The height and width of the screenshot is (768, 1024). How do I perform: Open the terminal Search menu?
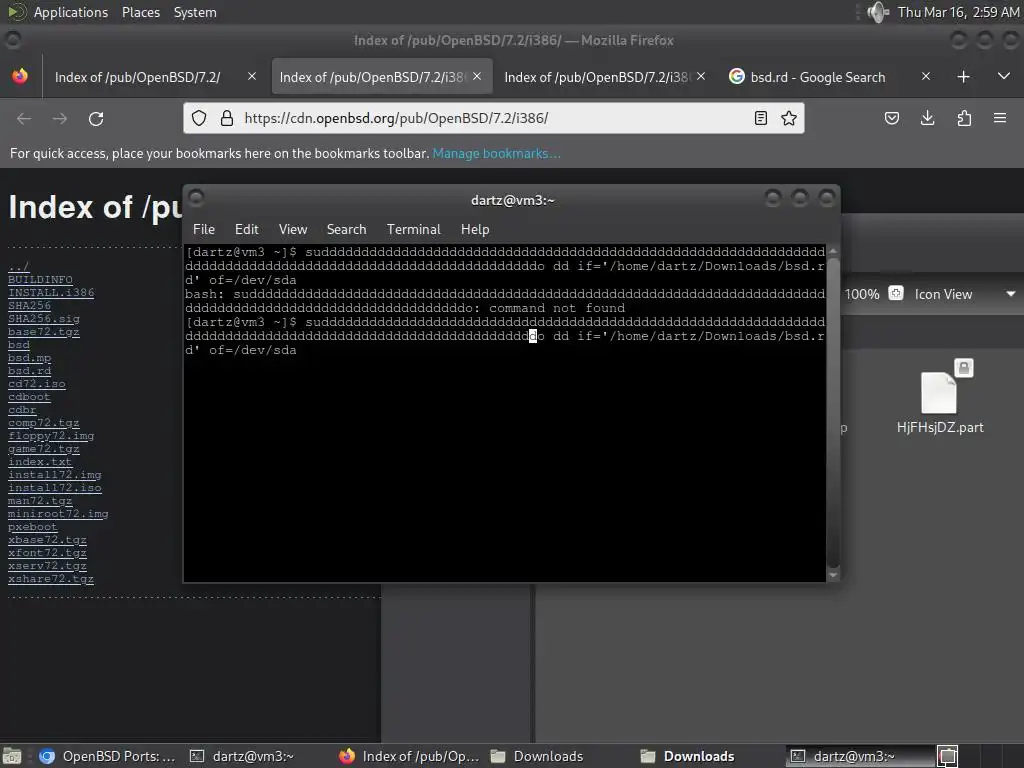(346, 229)
